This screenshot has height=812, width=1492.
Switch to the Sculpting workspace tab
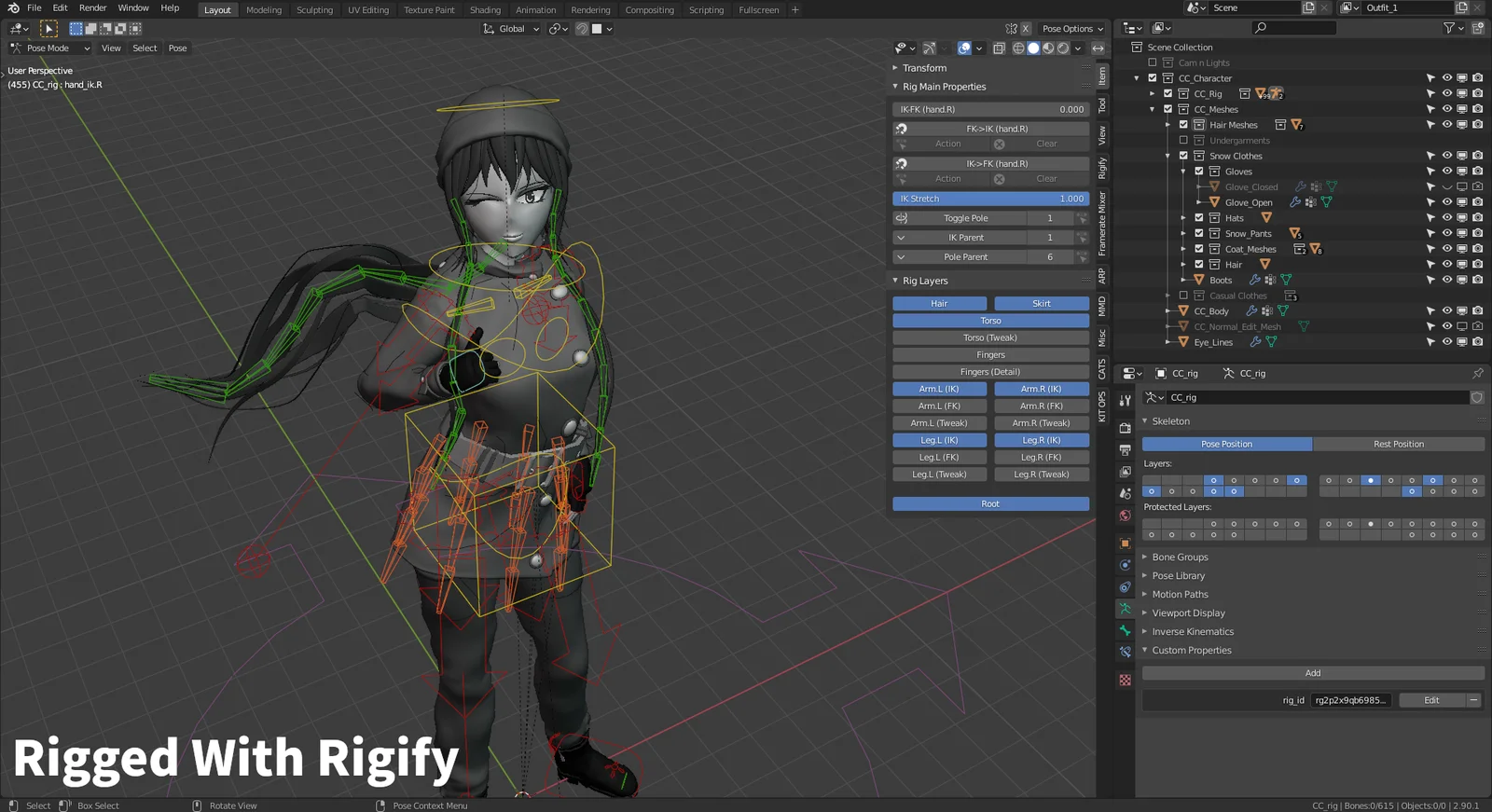tap(314, 10)
